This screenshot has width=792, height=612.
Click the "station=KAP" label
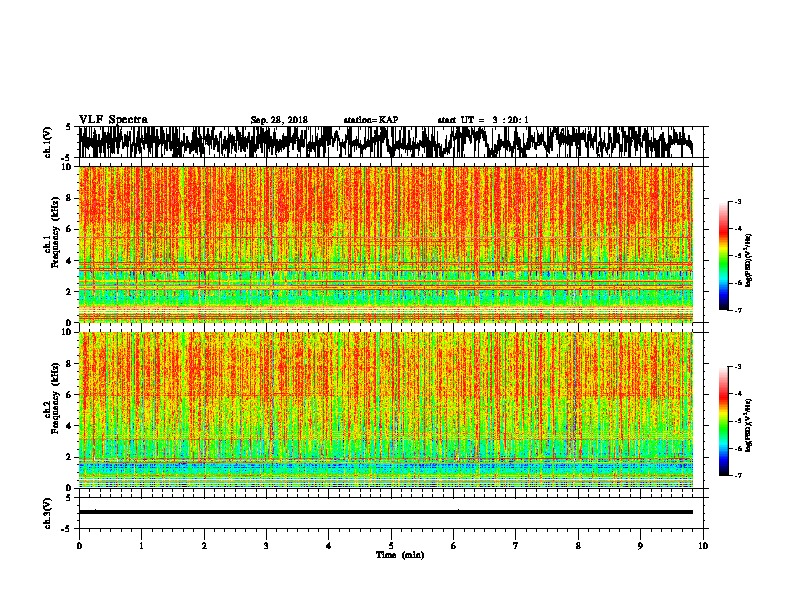coord(371,120)
